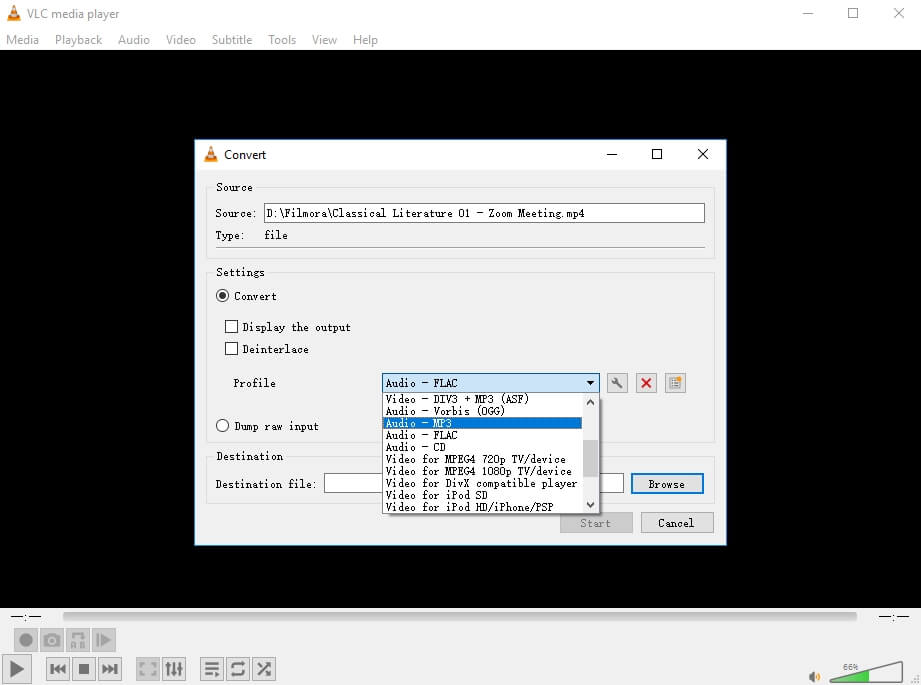Collapse the Profile dropdown arrow
The image size is (921, 685).
click(x=590, y=383)
